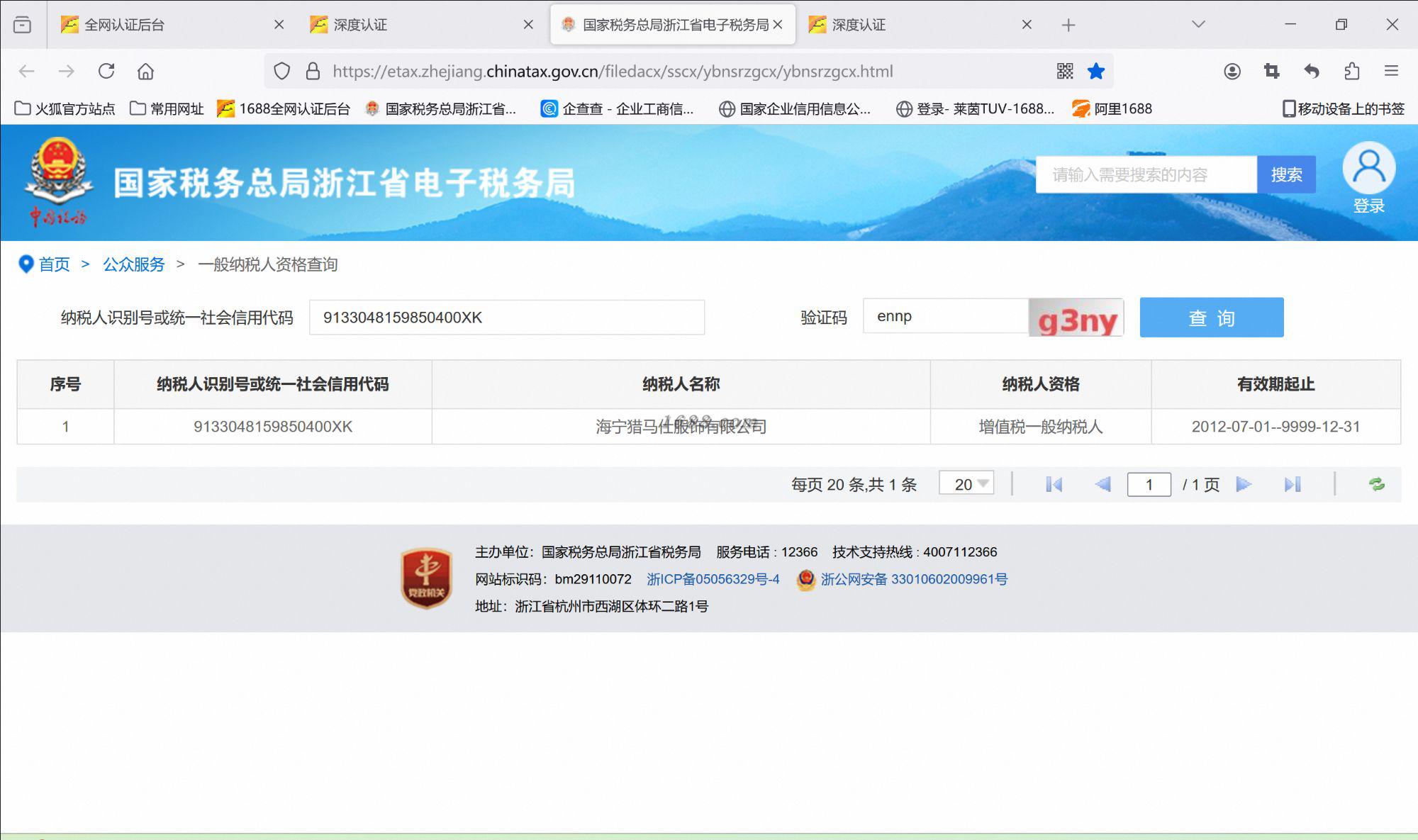Click the next page arrow in pagination
This screenshot has height=840, width=1418.
[1244, 484]
